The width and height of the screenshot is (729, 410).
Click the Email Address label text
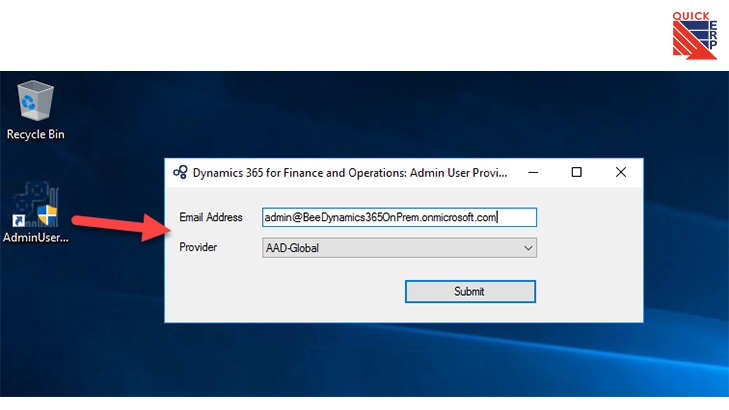(x=211, y=217)
